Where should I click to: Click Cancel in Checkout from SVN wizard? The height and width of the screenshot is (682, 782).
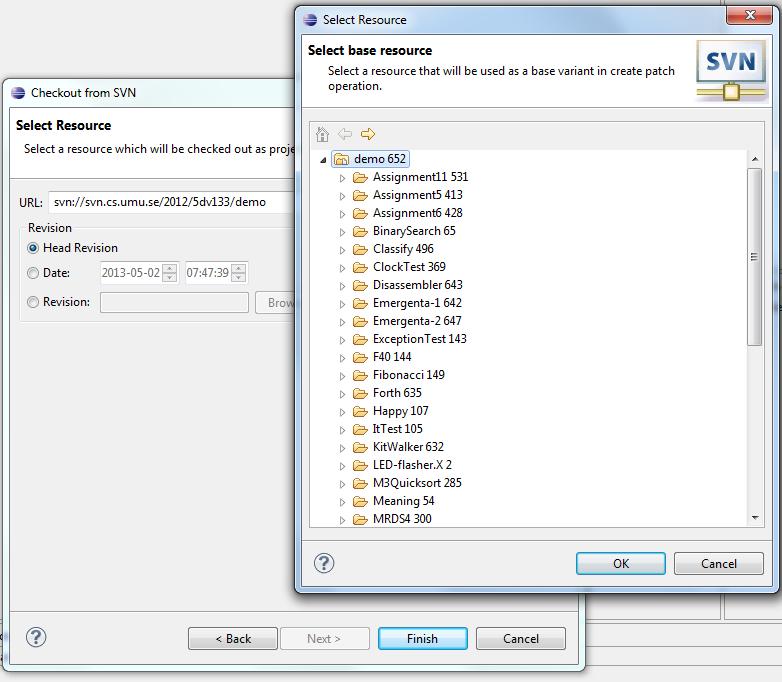pyautogui.click(x=521, y=638)
